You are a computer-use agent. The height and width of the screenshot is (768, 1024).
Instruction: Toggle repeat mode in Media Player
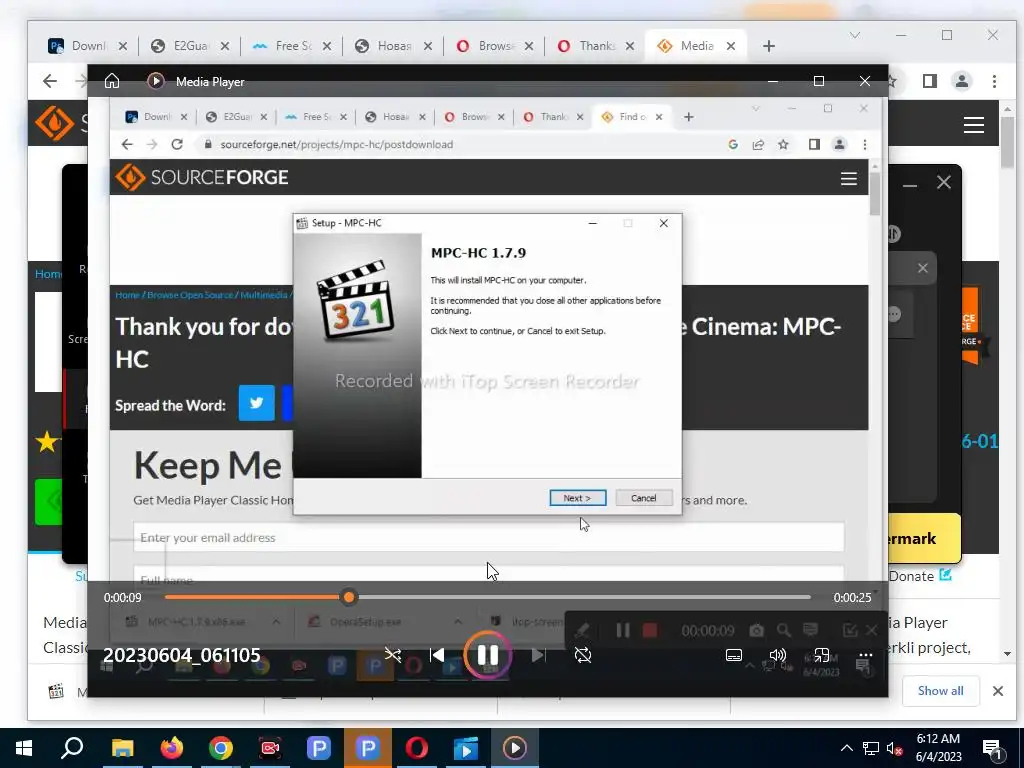583,655
